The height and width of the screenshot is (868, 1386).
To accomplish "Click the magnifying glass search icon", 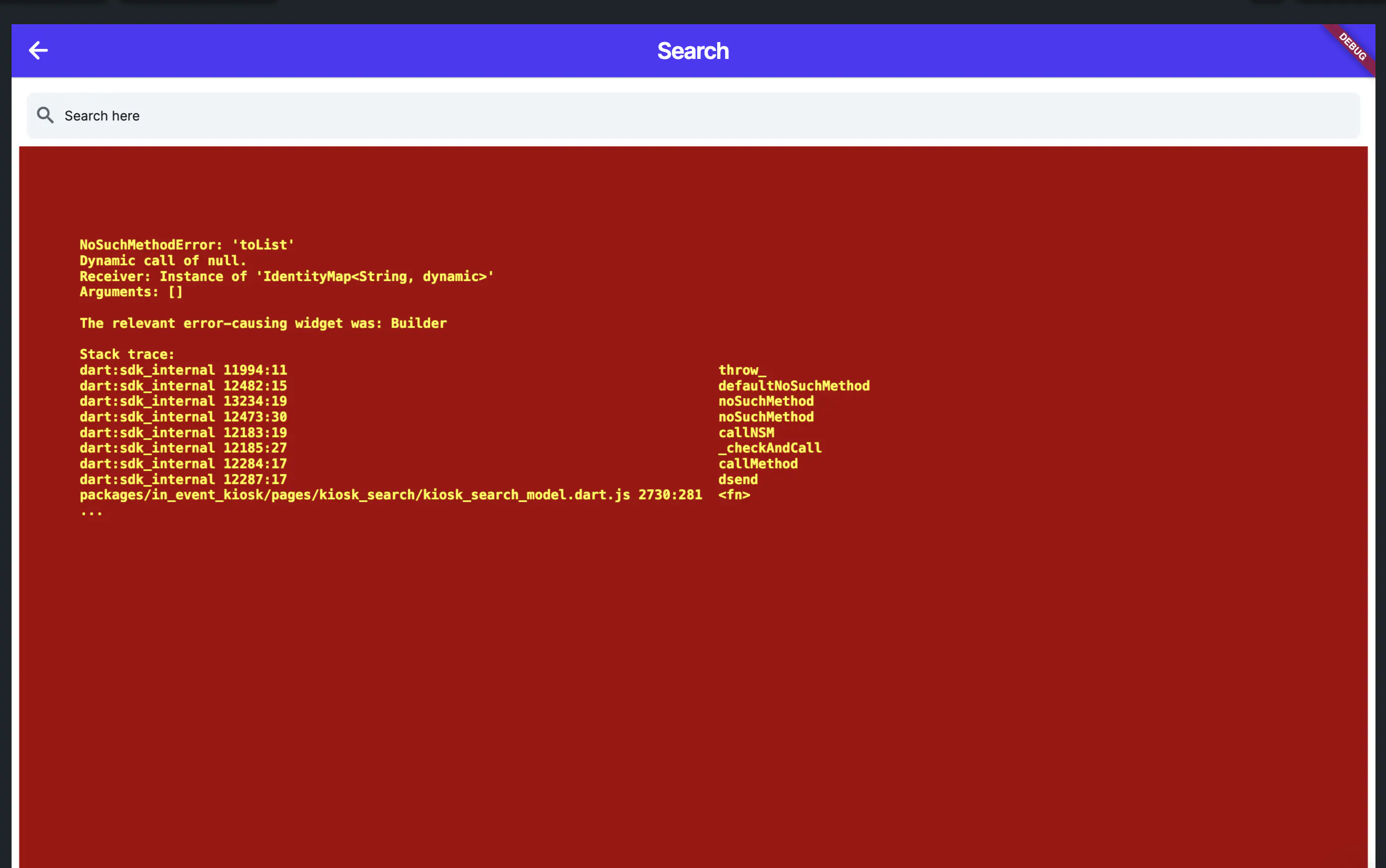I will point(45,115).
